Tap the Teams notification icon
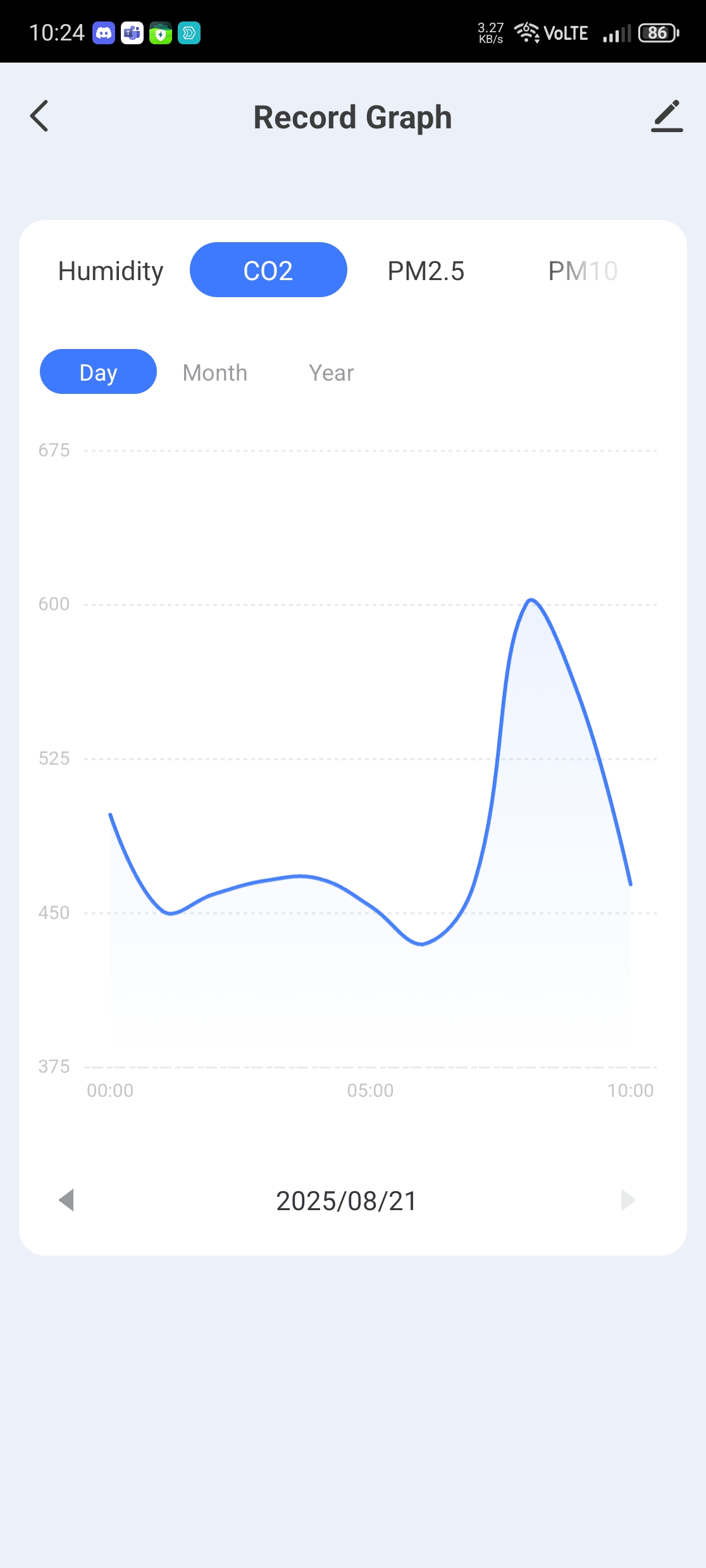The width and height of the screenshot is (706, 1568). [x=132, y=33]
